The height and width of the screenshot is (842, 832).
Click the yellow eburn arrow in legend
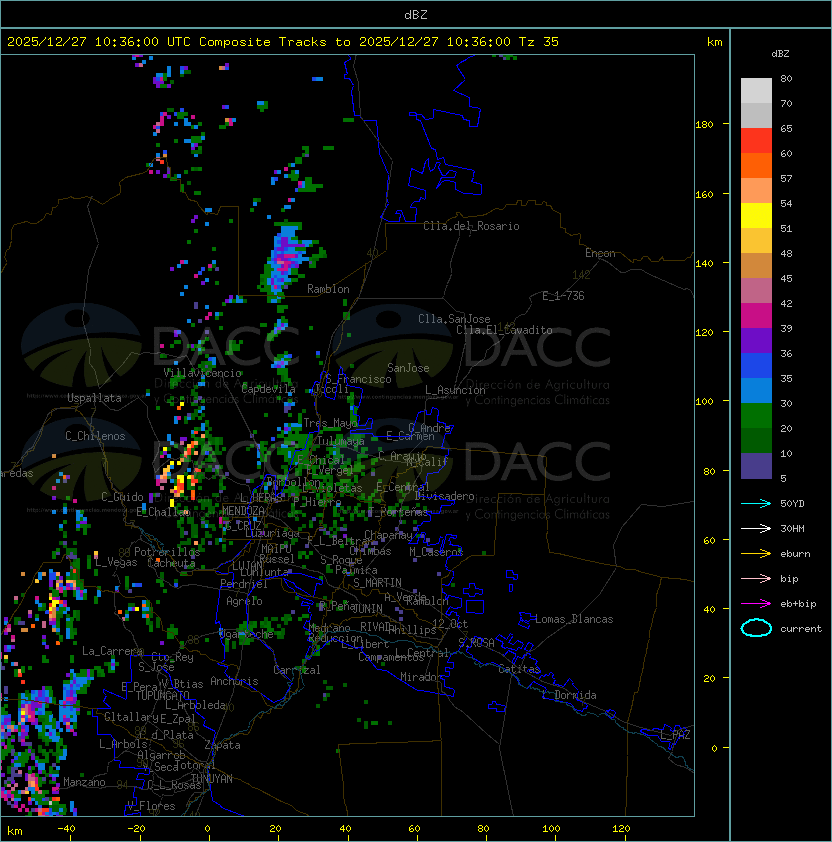click(x=756, y=553)
